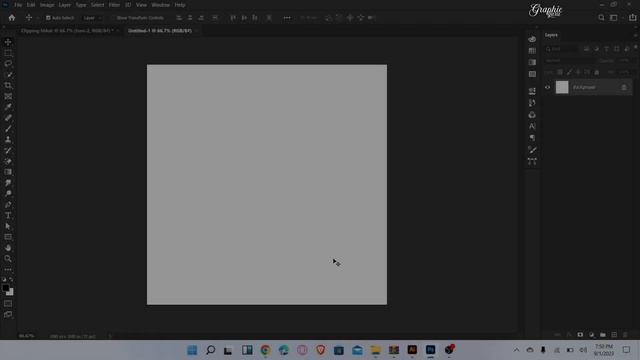Open the Window menu
640x360 pixels.
[x=160, y=5]
